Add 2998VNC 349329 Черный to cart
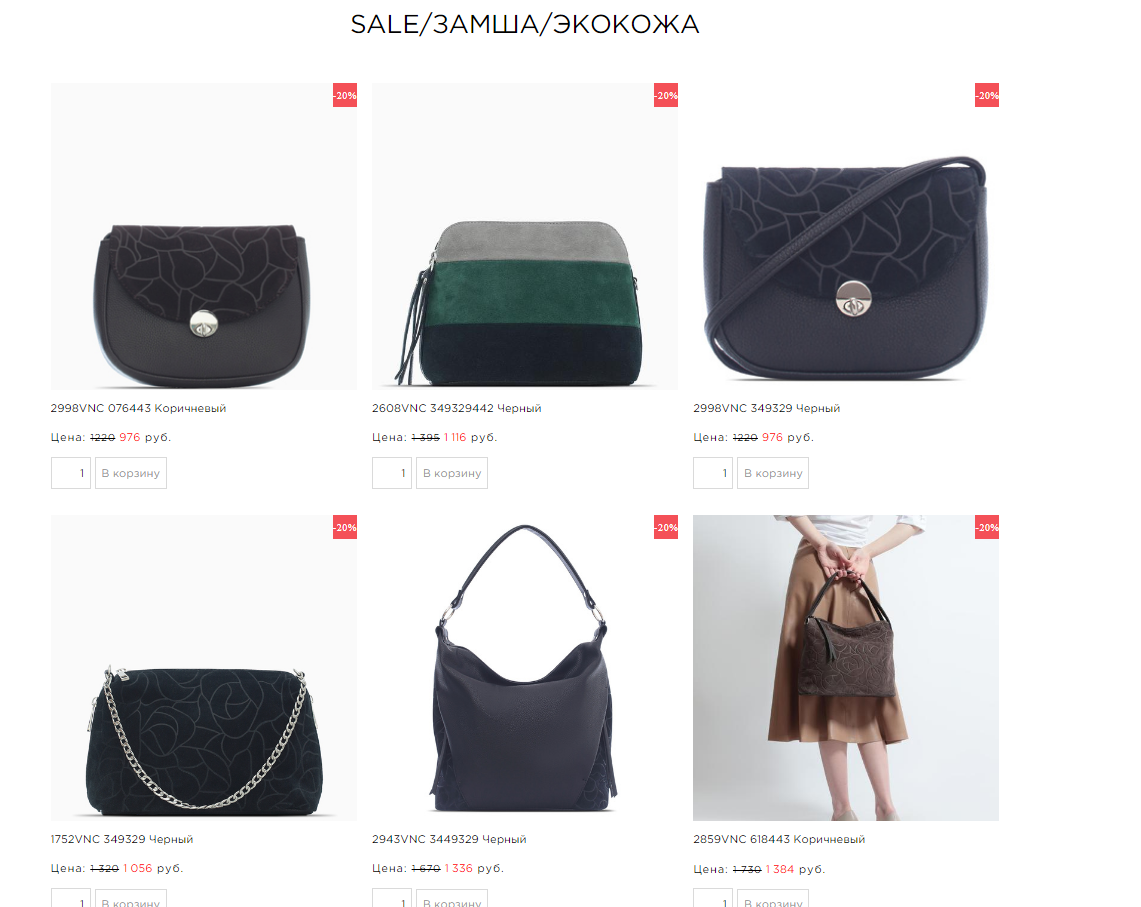 (x=773, y=473)
